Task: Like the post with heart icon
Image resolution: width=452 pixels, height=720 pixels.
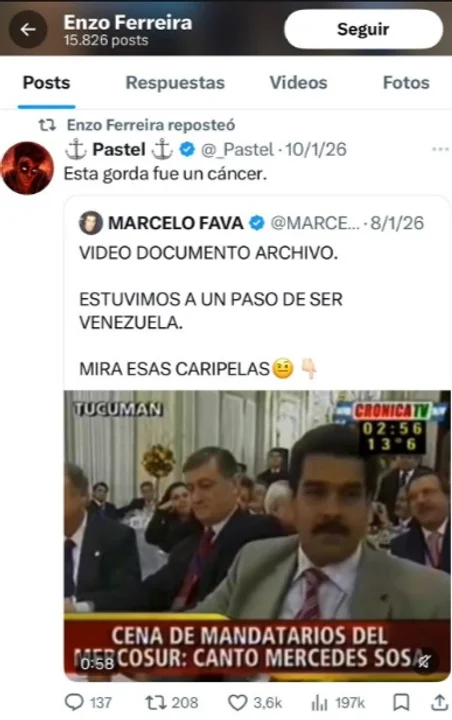Action: pos(237,703)
